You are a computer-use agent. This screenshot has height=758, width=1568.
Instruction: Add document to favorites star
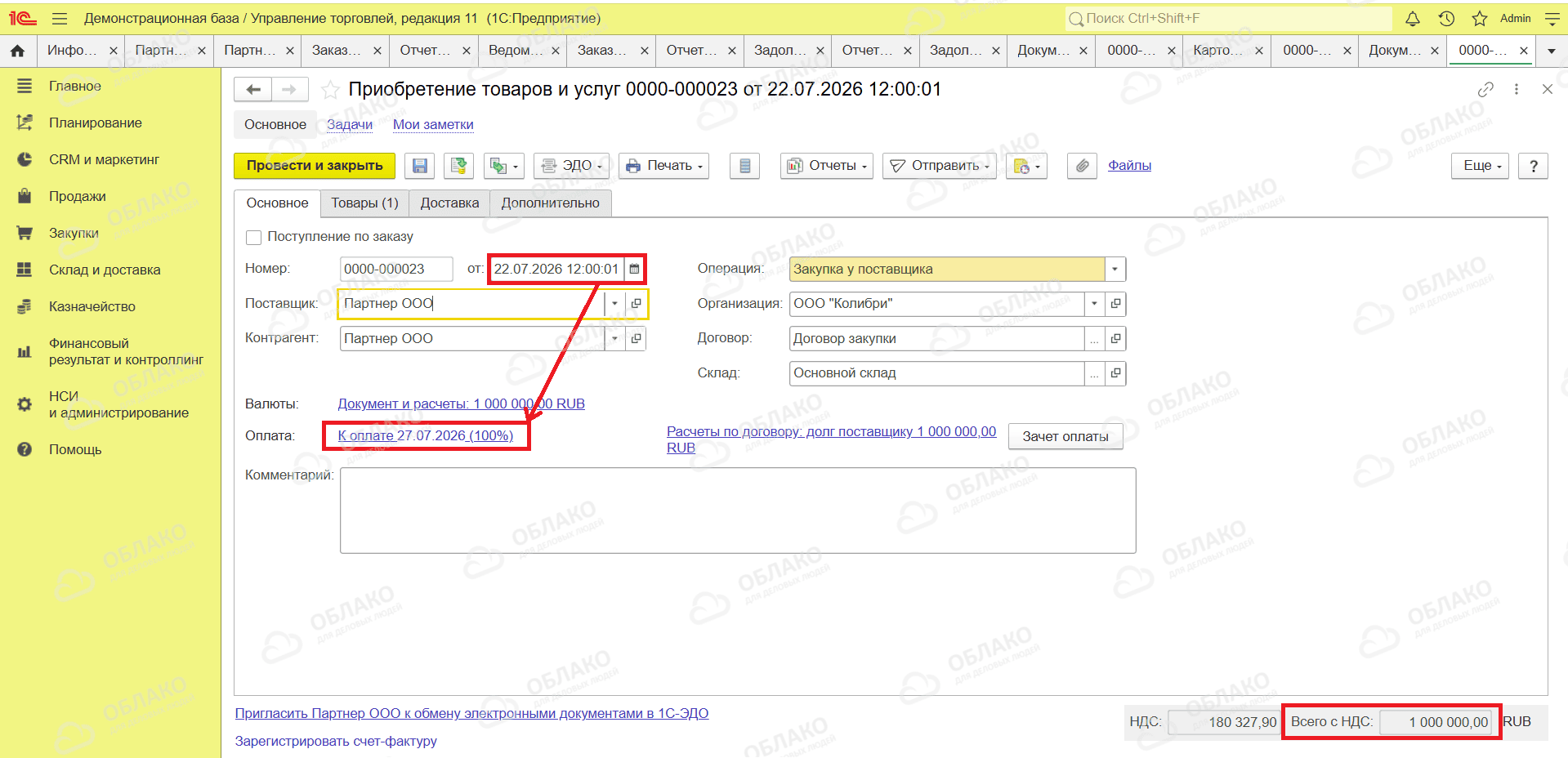point(330,90)
